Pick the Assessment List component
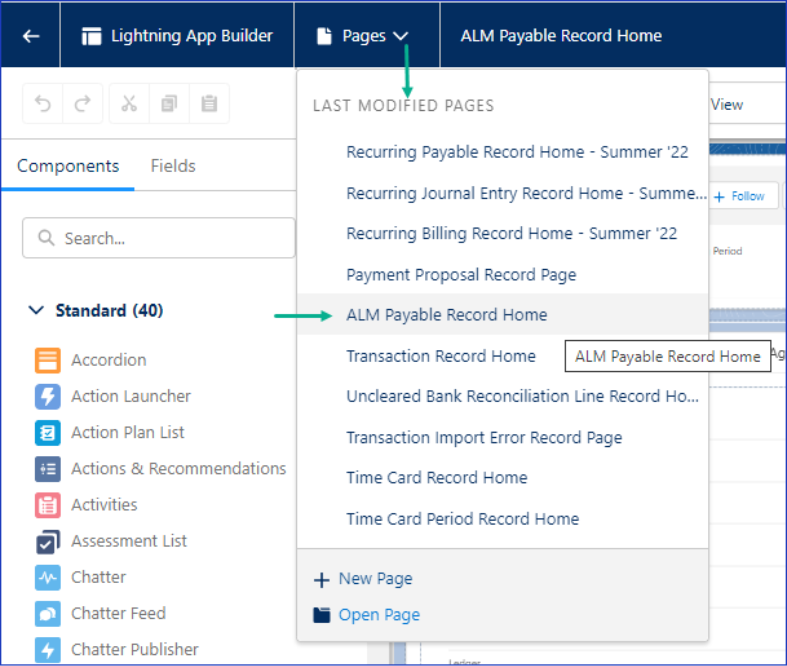The image size is (787, 666). click(129, 541)
